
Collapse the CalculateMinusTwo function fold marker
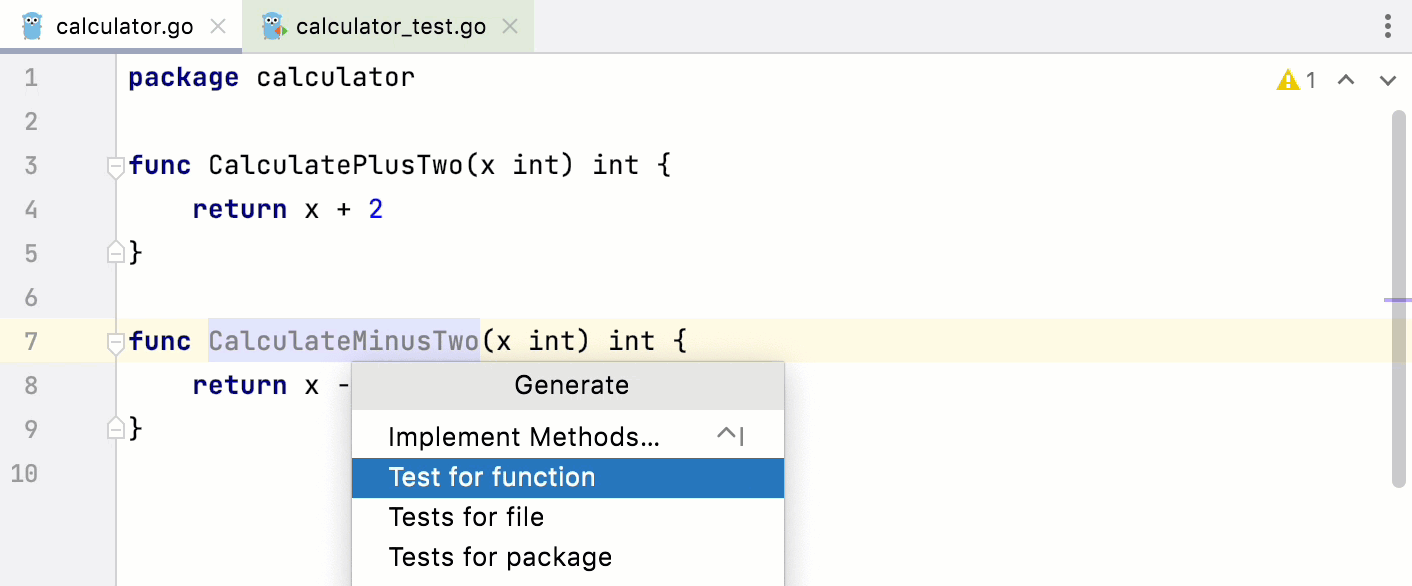coord(116,342)
